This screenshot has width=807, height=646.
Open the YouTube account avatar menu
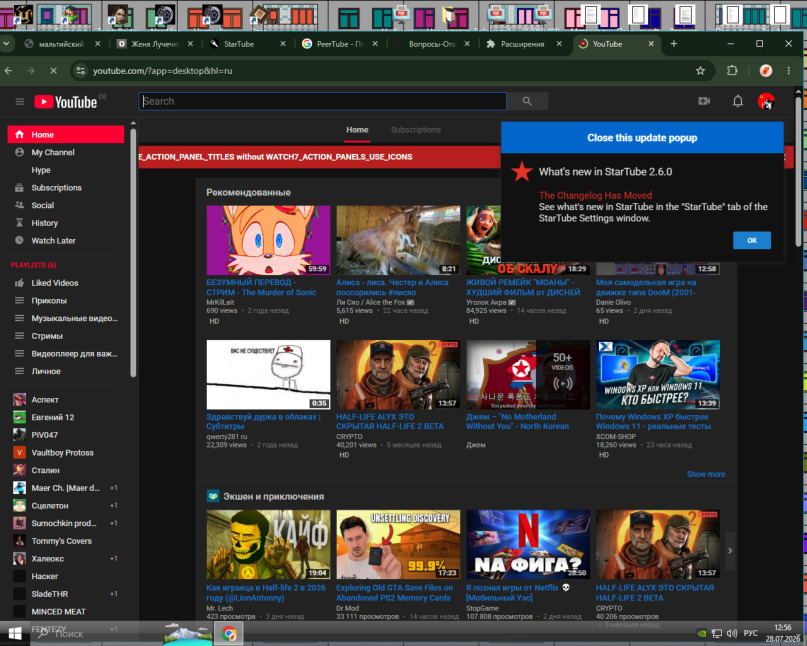click(x=766, y=101)
